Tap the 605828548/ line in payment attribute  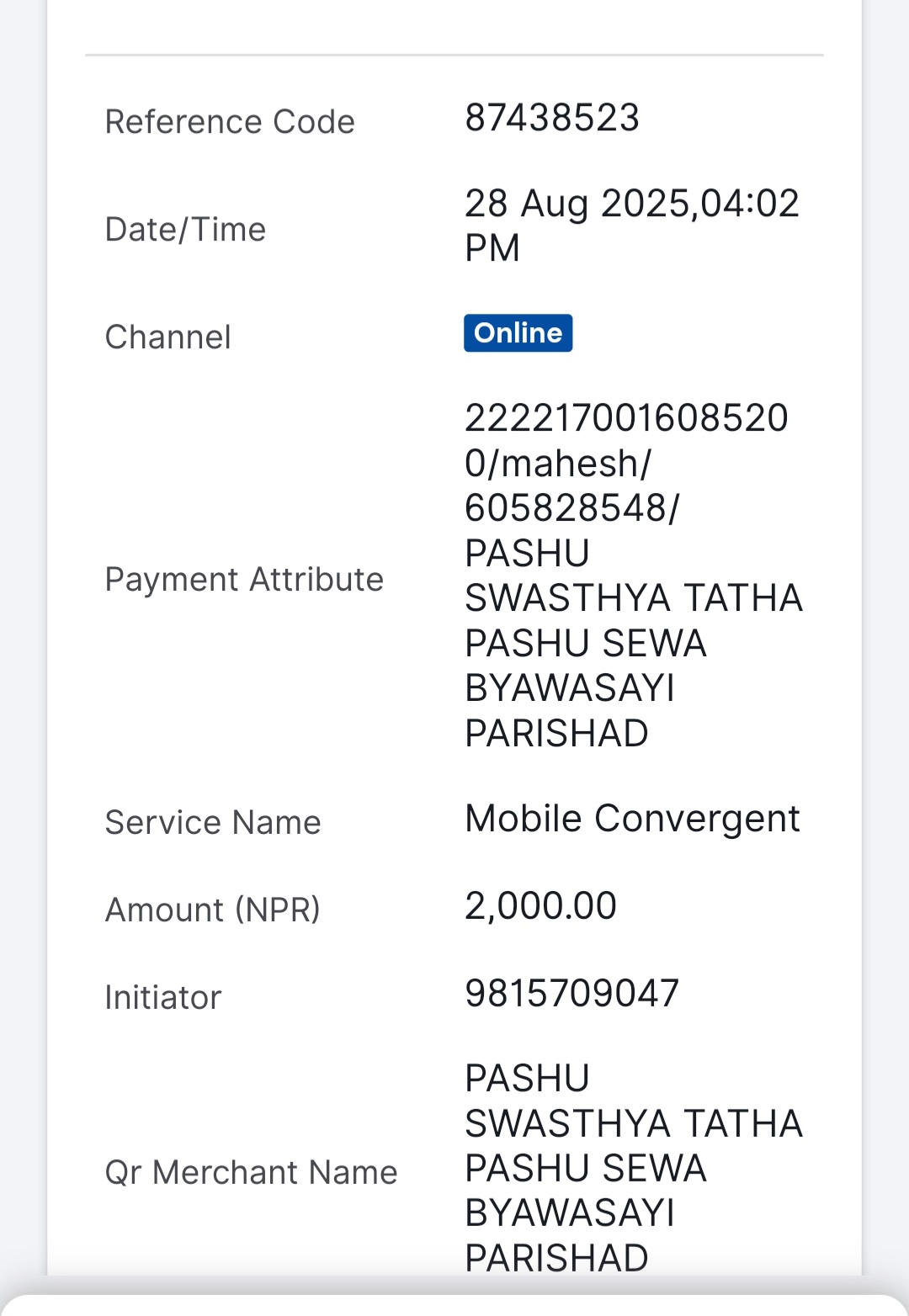[x=572, y=508]
